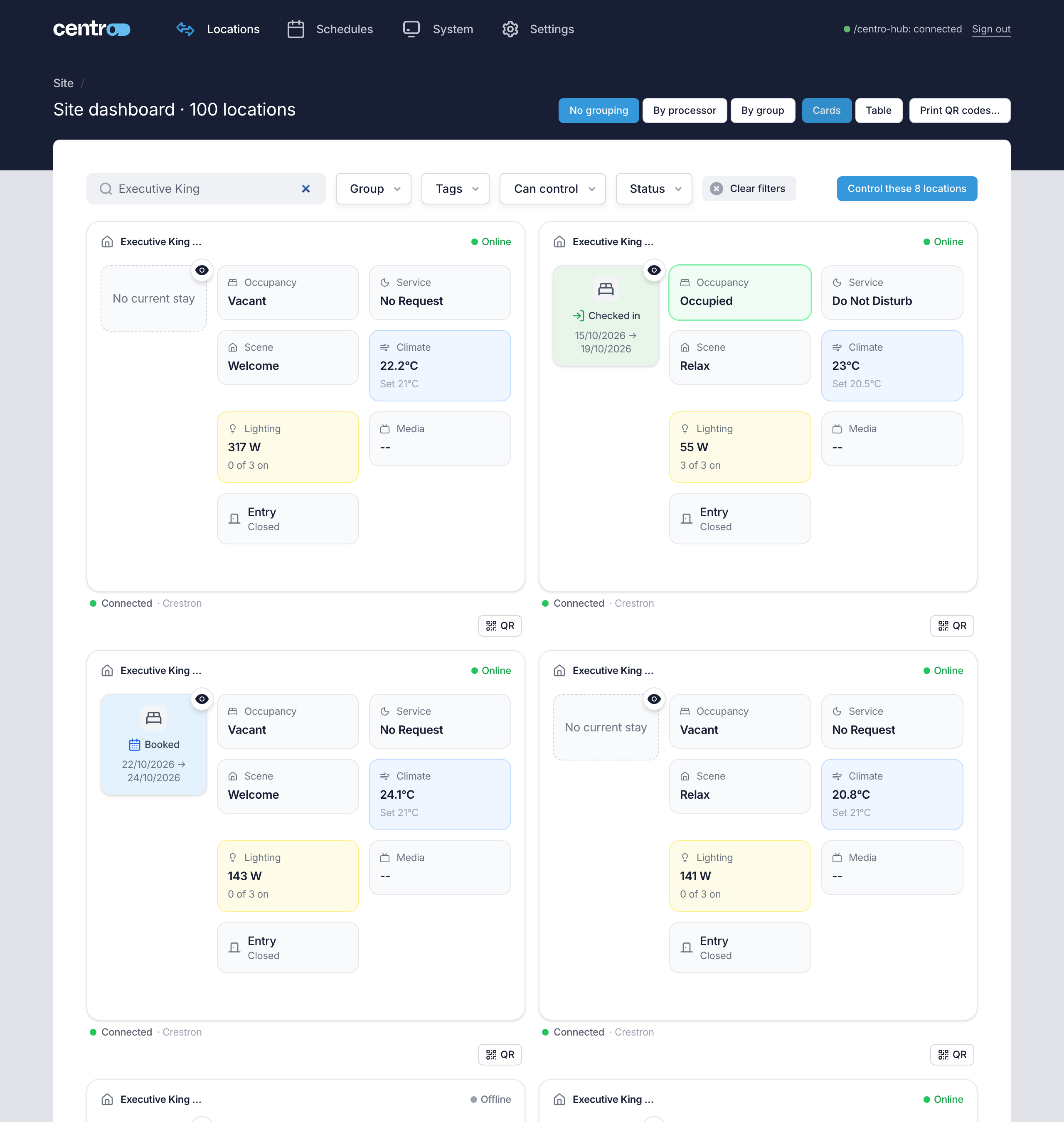Image resolution: width=1064 pixels, height=1122 pixels.
Task: Switch to Cards view
Action: point(826,111)
